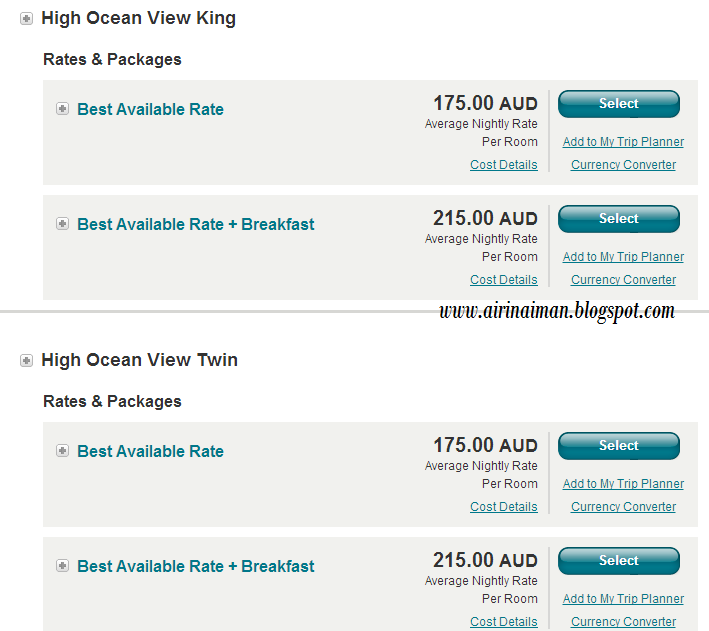This screenshot has width=709, height=631.
Task: Expand King room Best Available Rate + Breakfast plus icon
Action: 62,223
